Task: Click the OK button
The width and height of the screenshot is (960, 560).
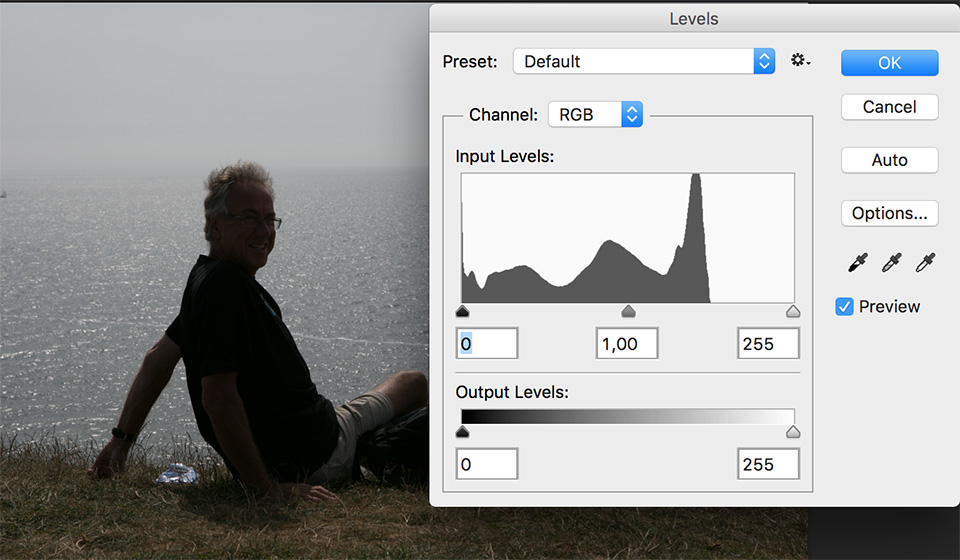Action: [x=890, y=63]
